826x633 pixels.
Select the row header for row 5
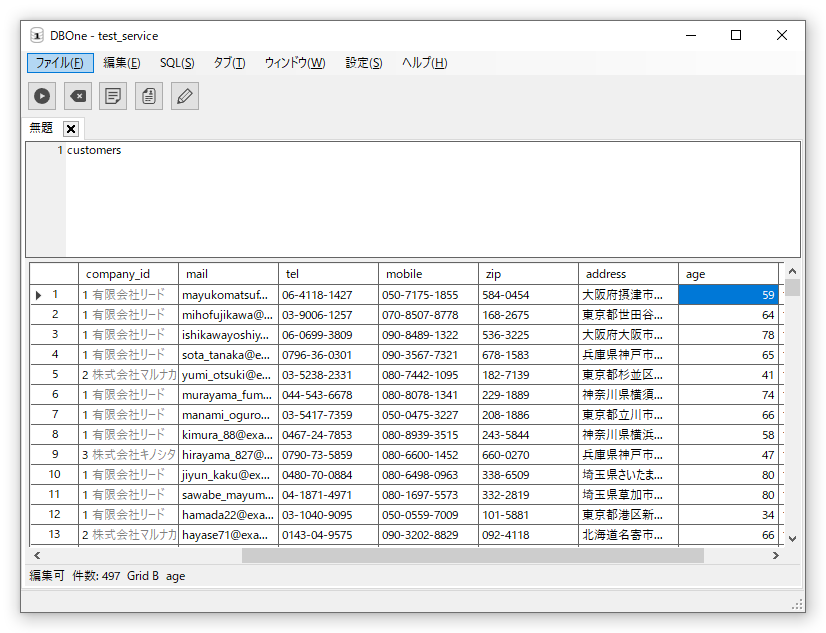point(55,375)
